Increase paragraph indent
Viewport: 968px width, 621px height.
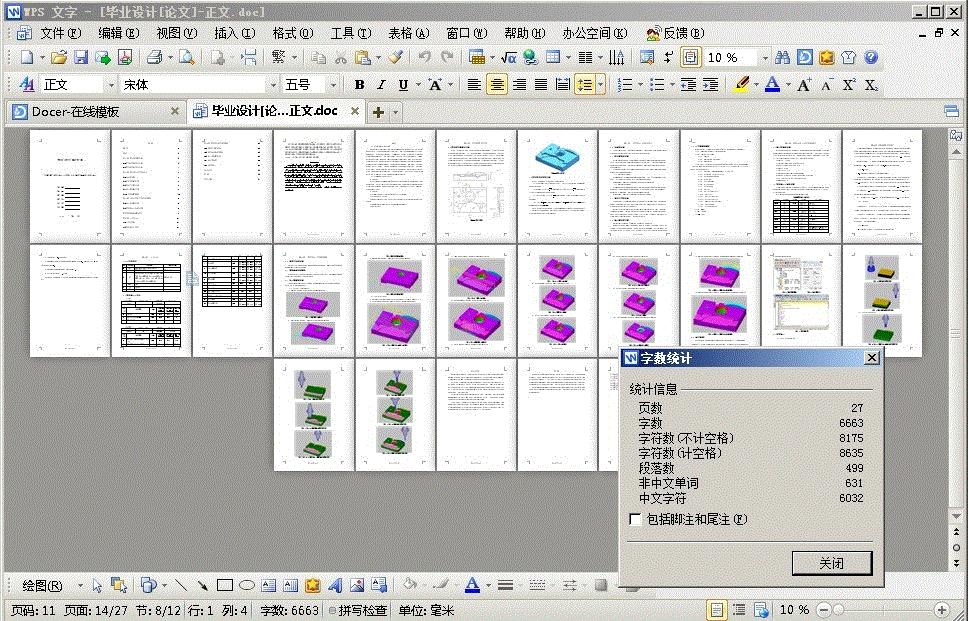tap(711, 85)
